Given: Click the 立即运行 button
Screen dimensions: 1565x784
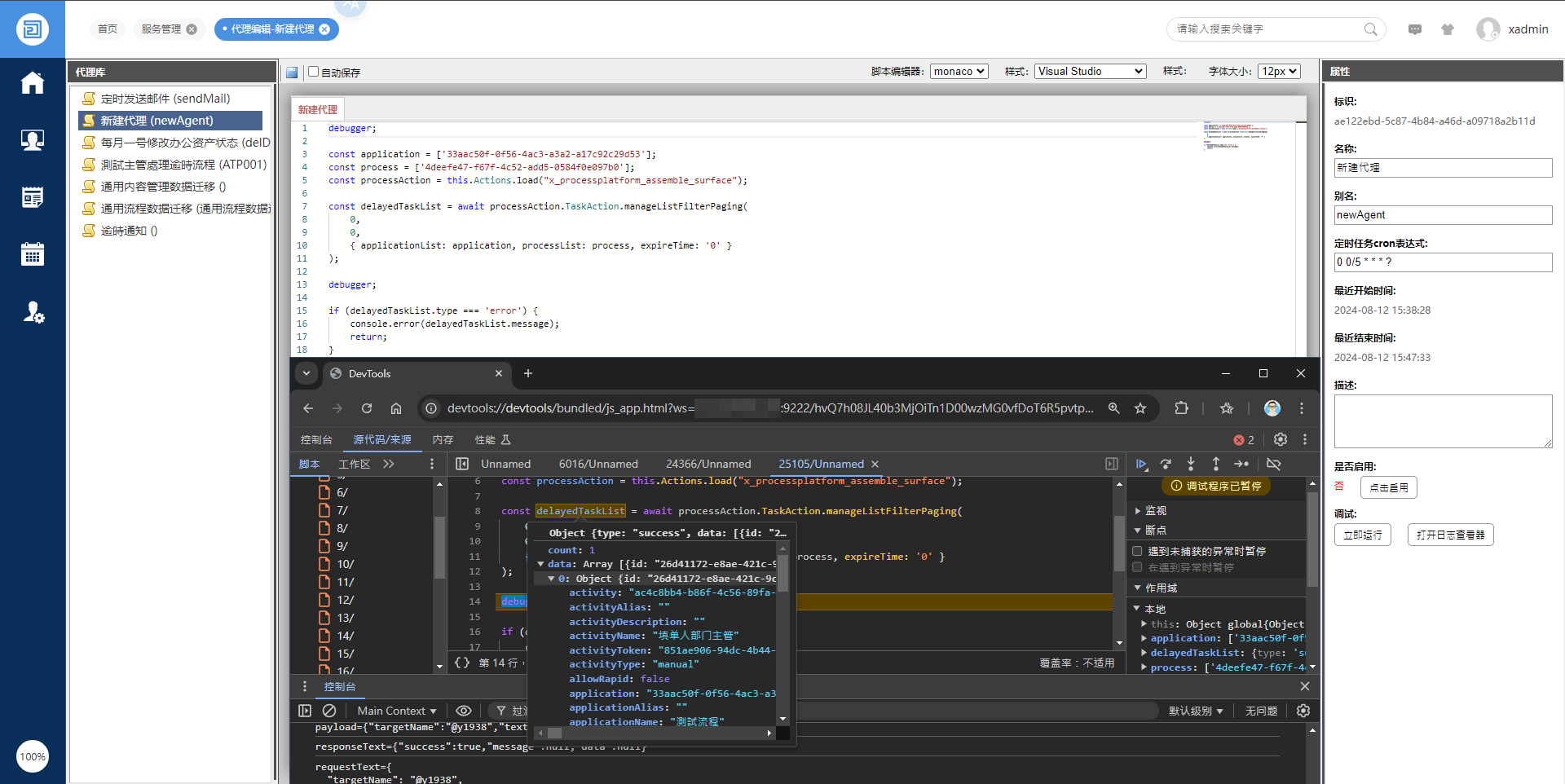Looking at the screenshot, I should point(1362,535).
